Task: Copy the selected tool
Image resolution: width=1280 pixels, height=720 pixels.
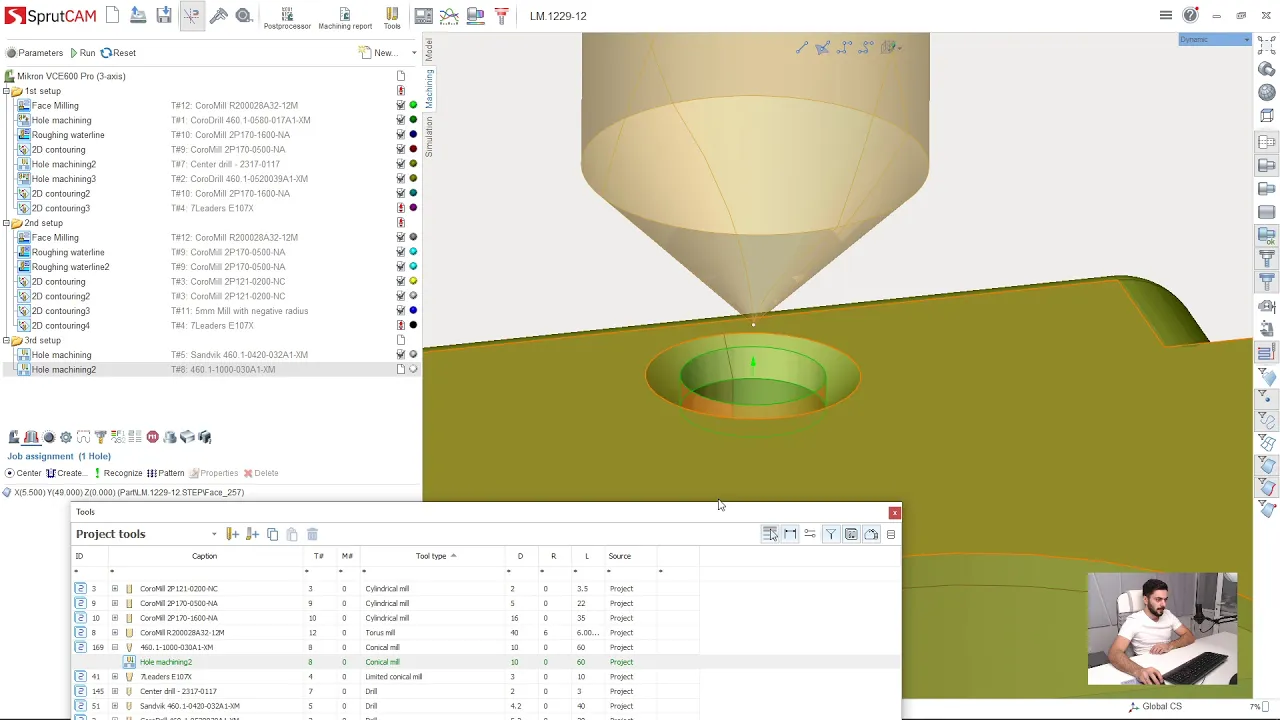Action: [272, 534]
